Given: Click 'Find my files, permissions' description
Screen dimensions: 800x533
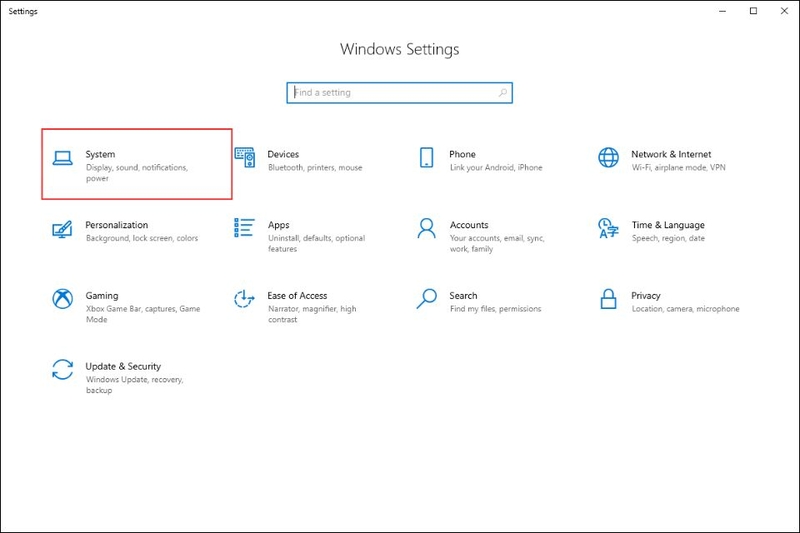Looking at the screenshot, I should pos(495,309).
